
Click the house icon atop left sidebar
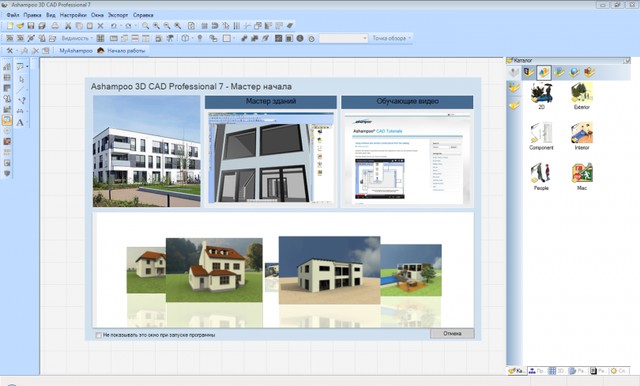(x=7, y=67)
